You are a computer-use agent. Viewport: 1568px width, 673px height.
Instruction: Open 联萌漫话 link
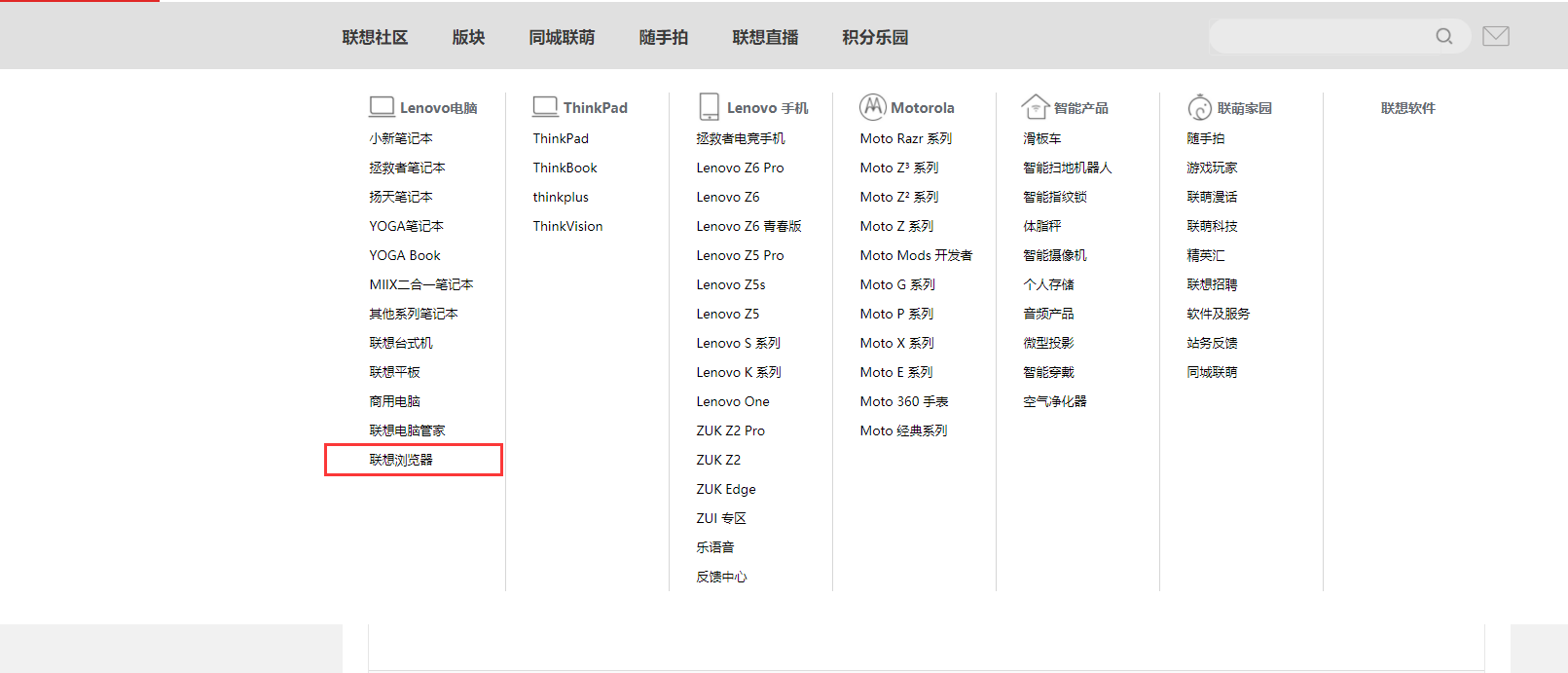[x=1213, y=197]
